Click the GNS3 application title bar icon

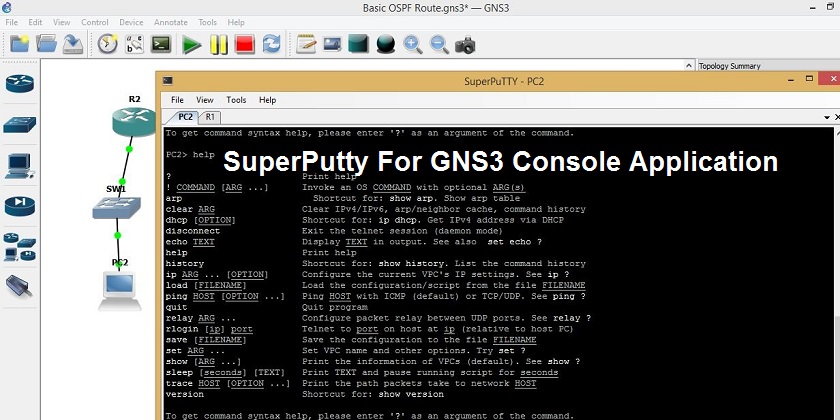(7, 8)
